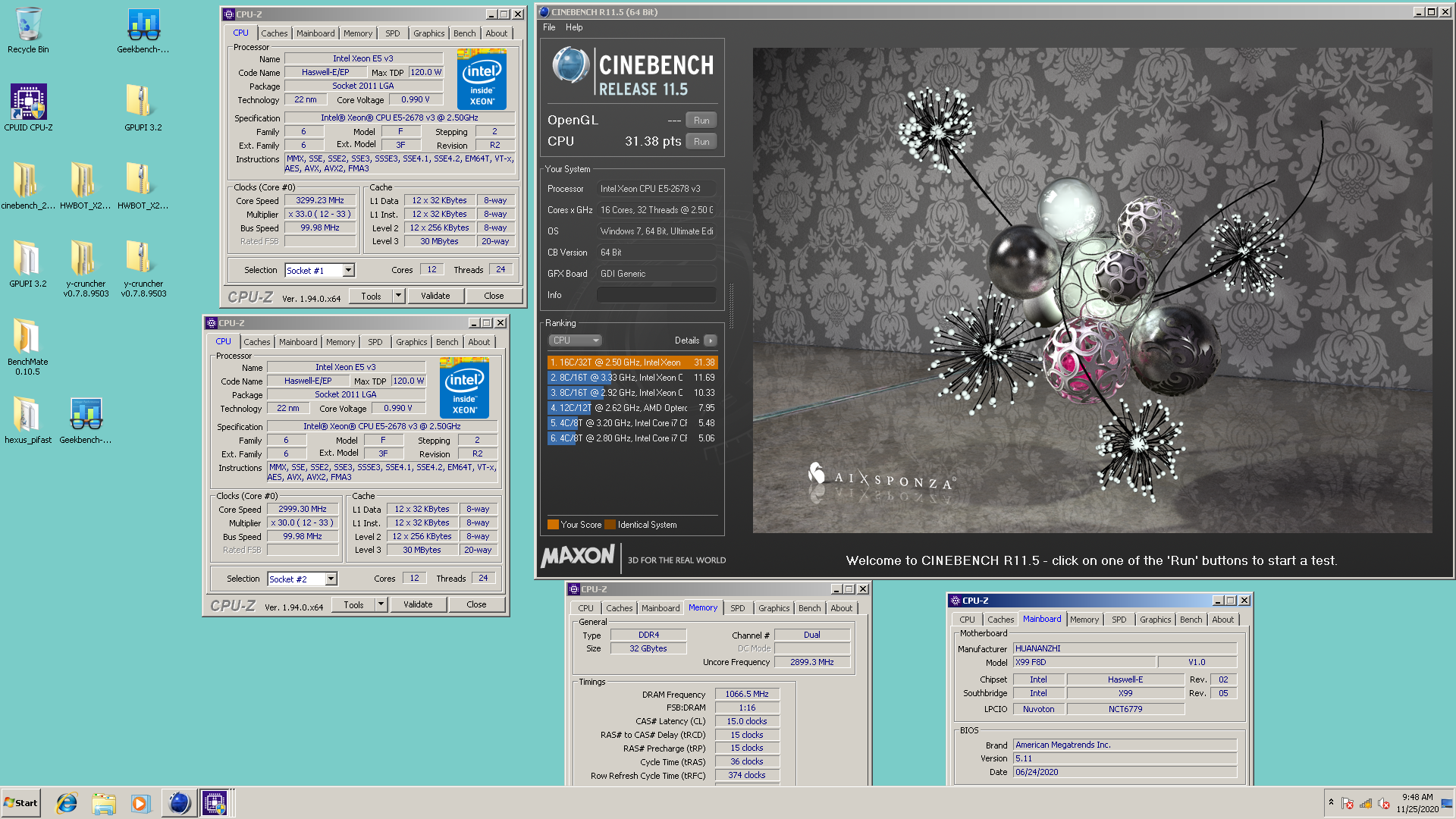The height and width of the screenshot is (819, 1456).
Task: Select ranking row '5. 4C/8T @ 3.20 GHz'
Action: (632, 423)
